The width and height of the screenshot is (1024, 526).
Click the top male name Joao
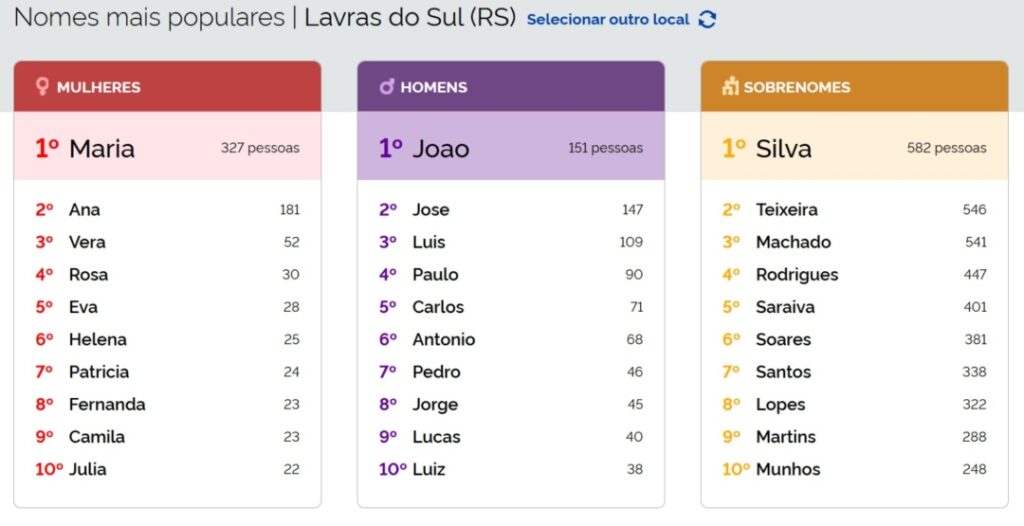[441, 149]
